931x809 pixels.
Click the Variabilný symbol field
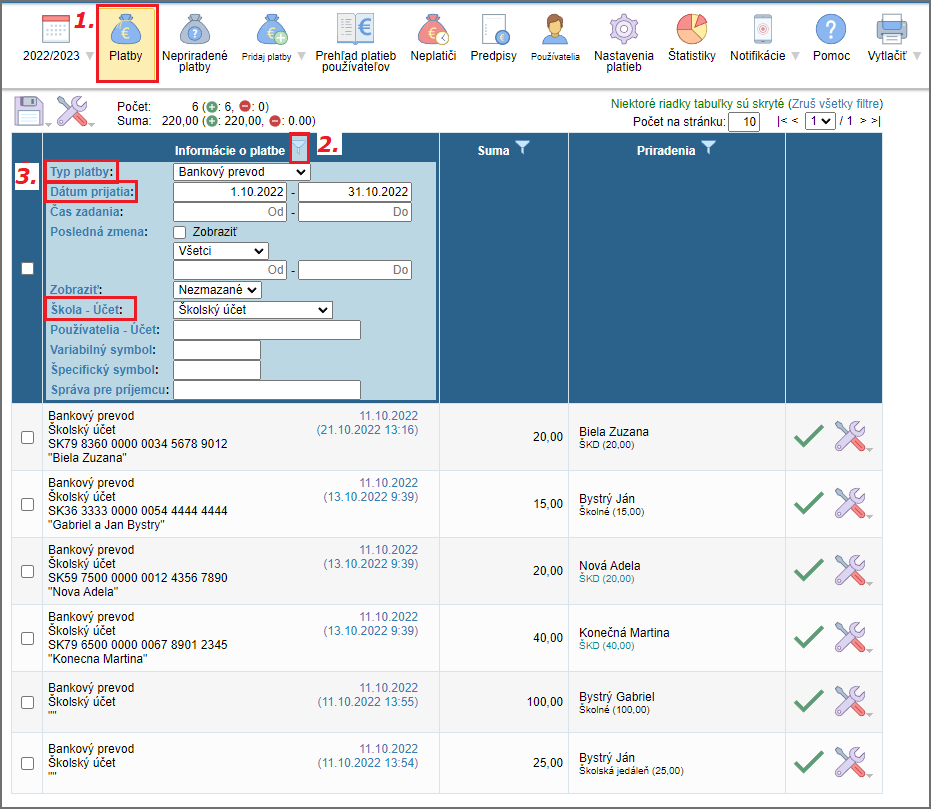pyautogui.click(x=217, y=350)
